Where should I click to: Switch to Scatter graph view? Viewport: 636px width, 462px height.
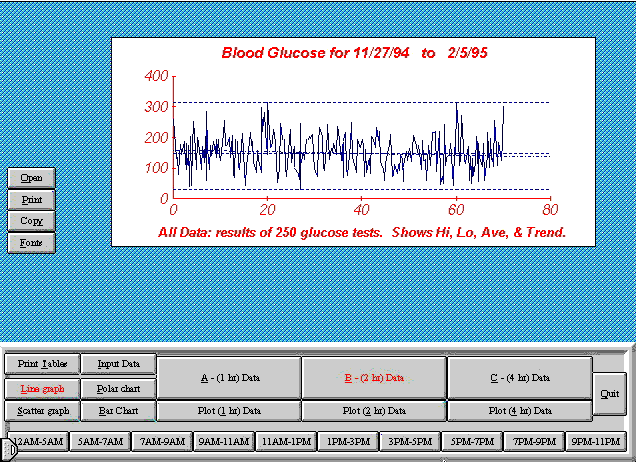pos(42,410)
